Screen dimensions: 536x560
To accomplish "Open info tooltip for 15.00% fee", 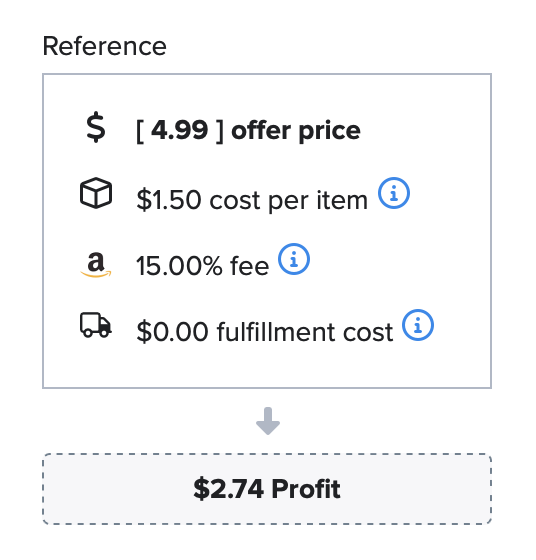I will 294,259.
